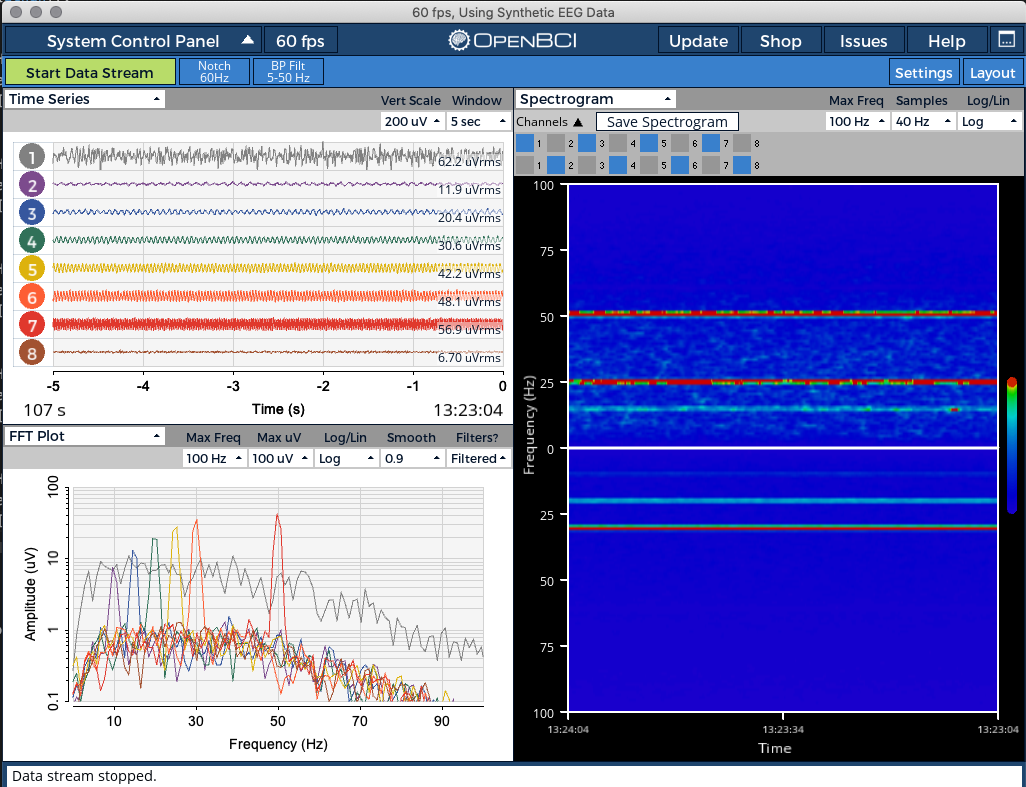Open the FFT Plot widget selector
The height and width of the screenshot is (787, 1026).
[x=85, y=436]
